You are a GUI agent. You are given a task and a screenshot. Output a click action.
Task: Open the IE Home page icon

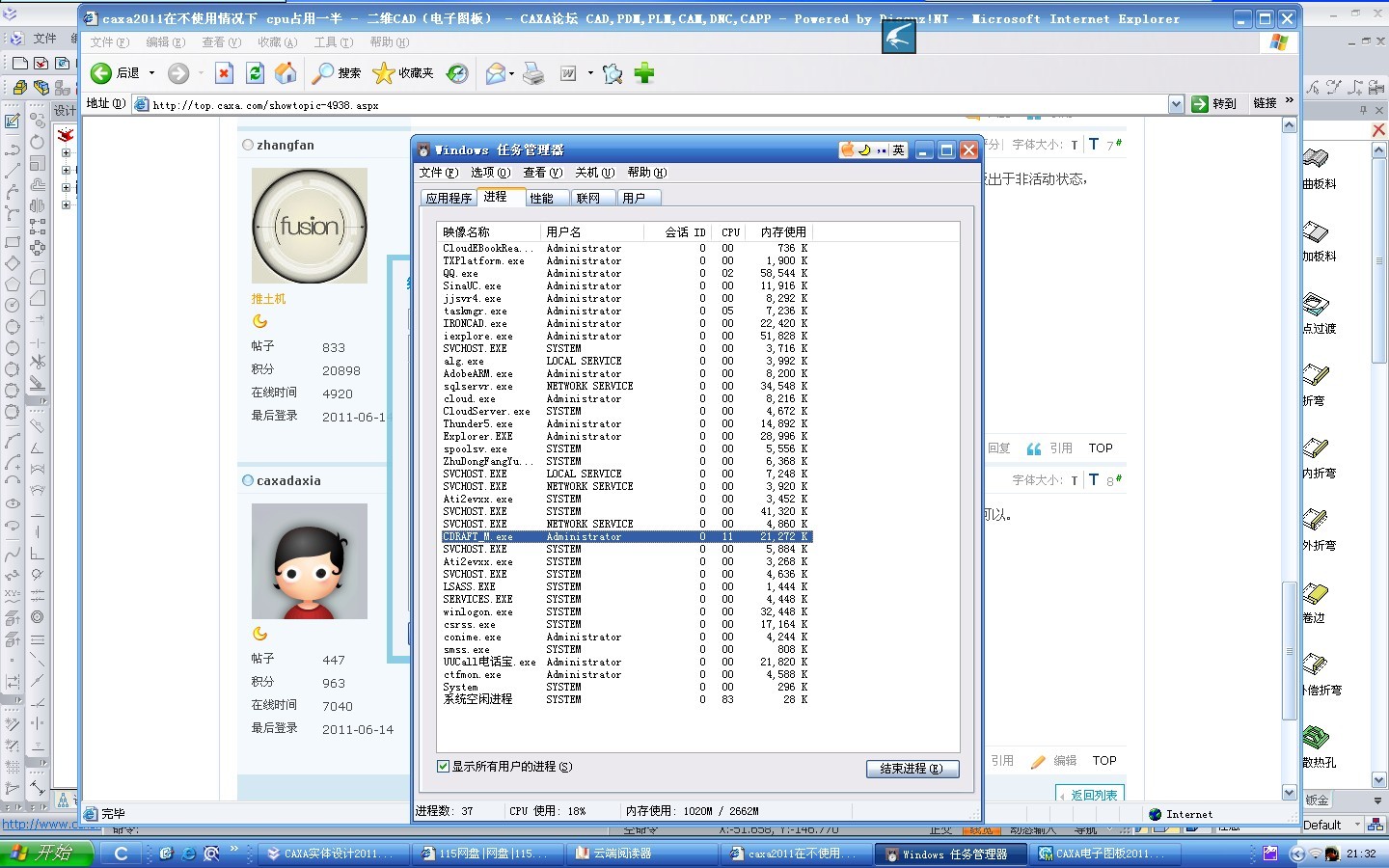click(x=286, y=73)
